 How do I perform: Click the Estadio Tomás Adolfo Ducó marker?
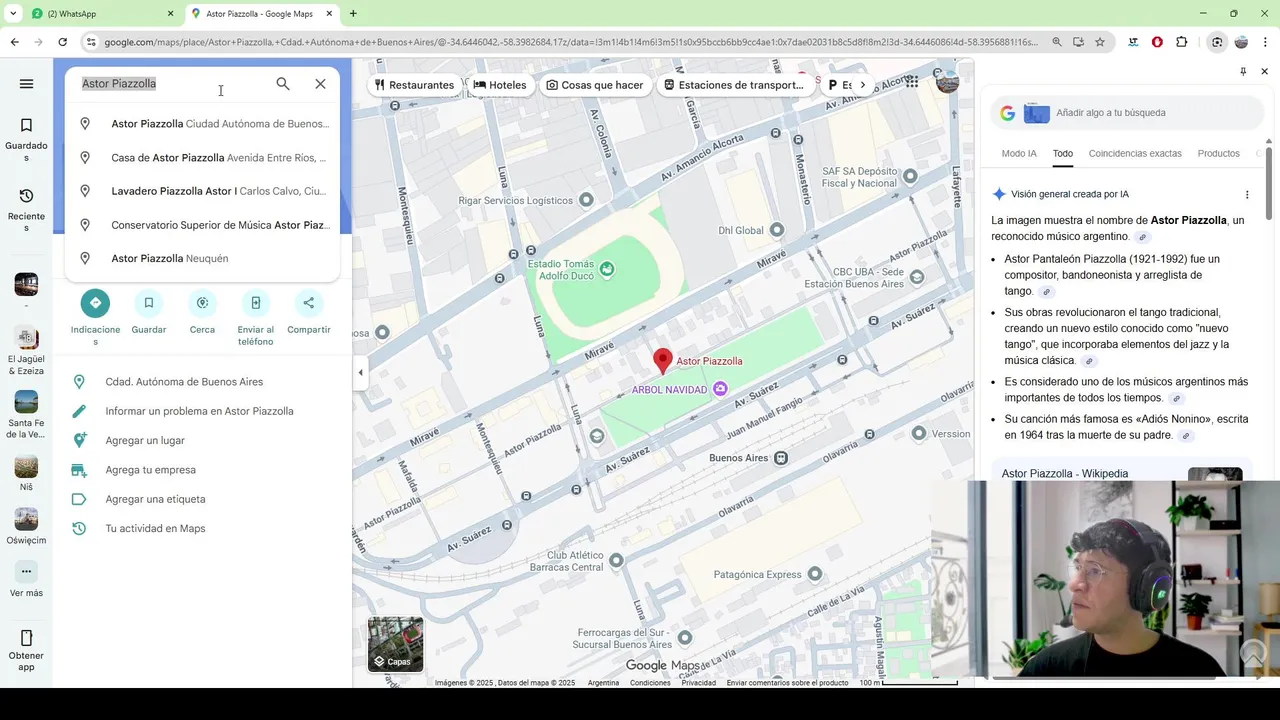(x=606, y=269)
